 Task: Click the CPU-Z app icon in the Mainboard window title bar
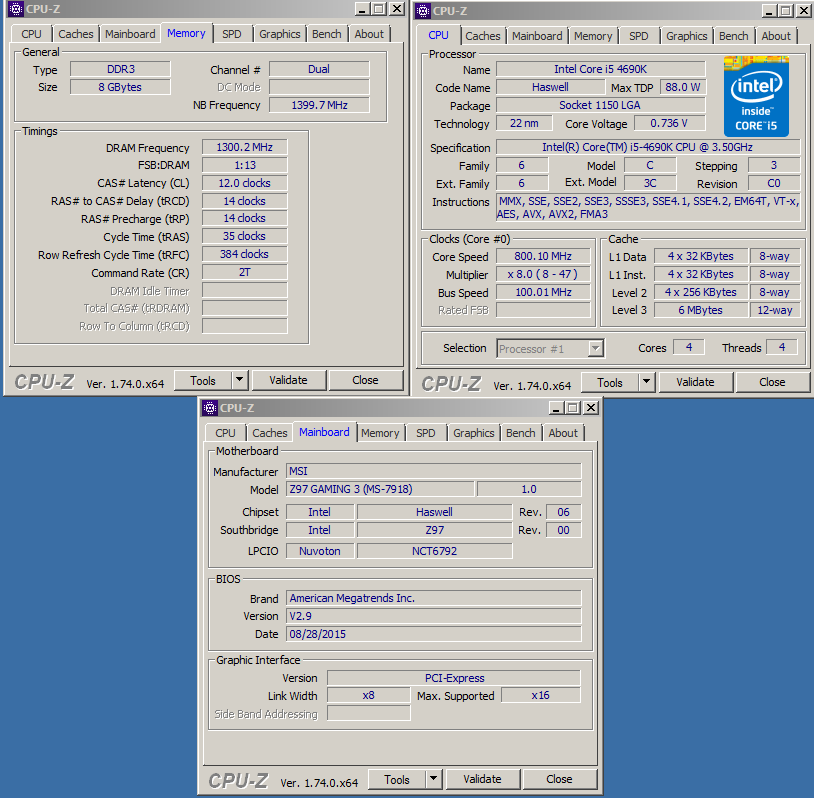(210, 408)
